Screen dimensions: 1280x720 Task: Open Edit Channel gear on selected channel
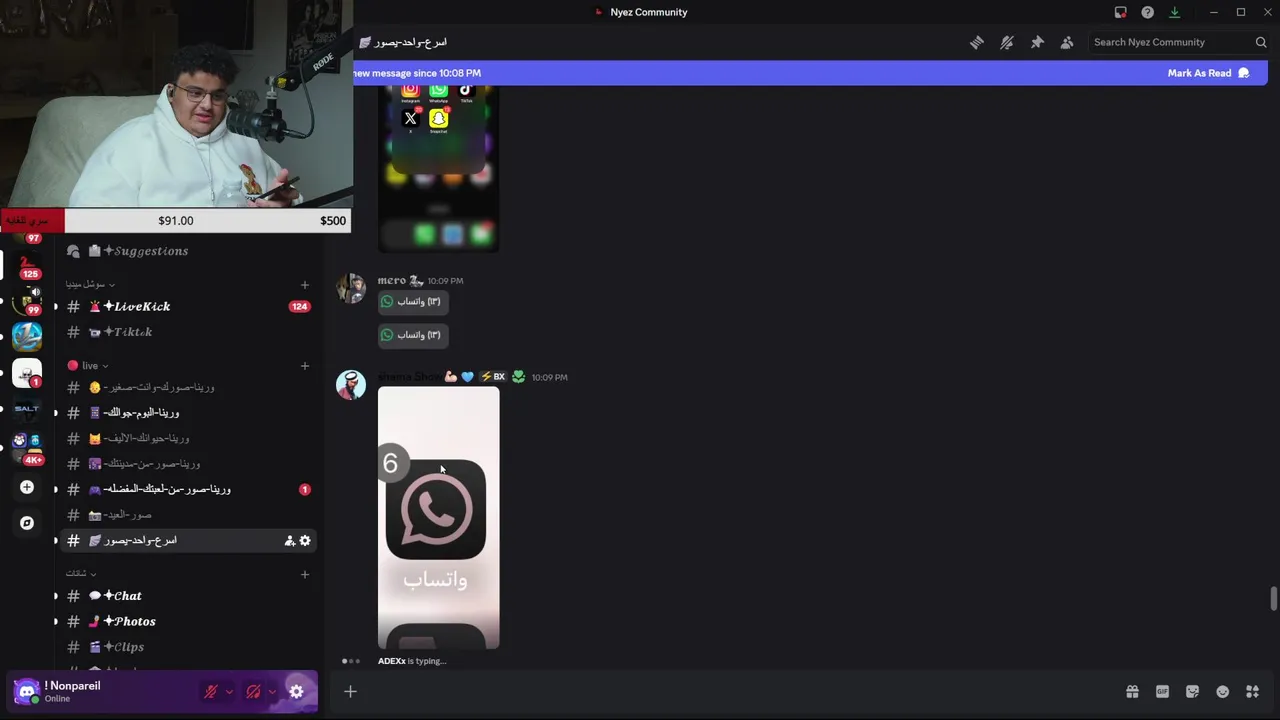[x=305, y=541]
